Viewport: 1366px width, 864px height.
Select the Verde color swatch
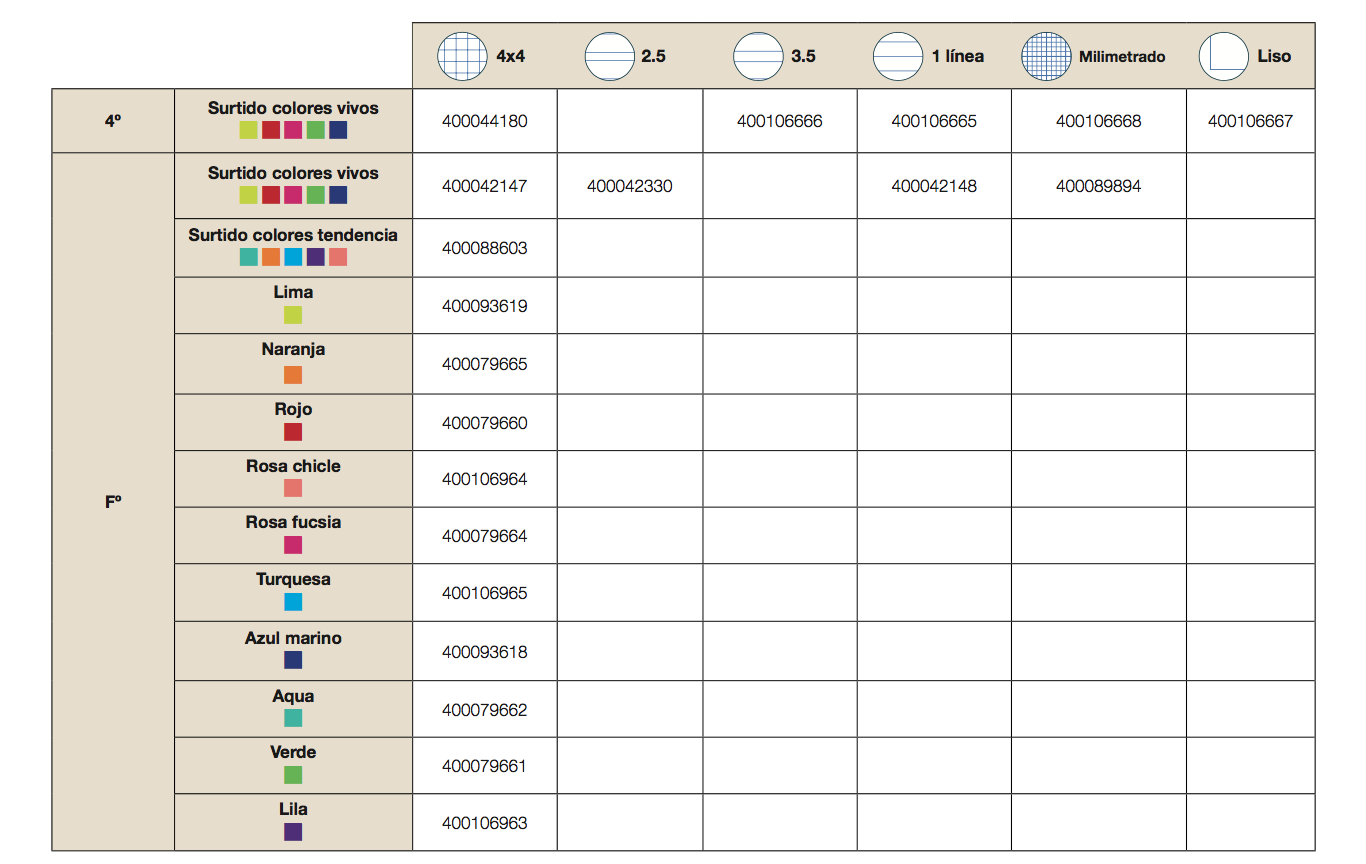tap(293, 775)
